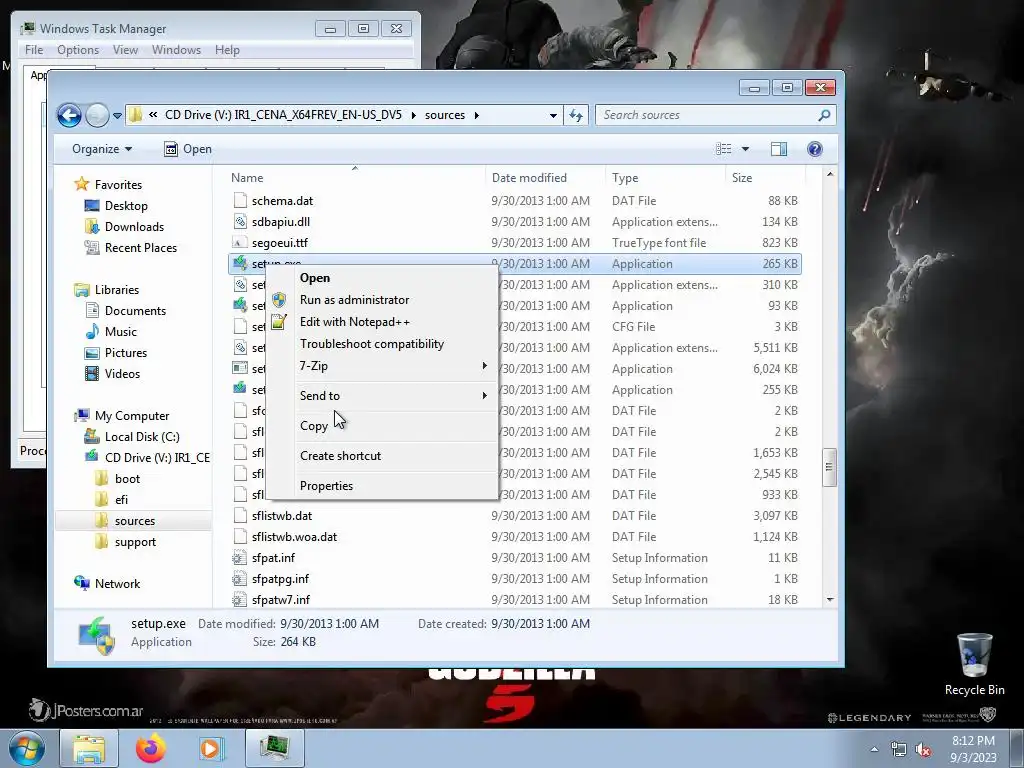Select sflistwb.dat file
The width and height of the screenshot is (1024, 768).
(282, 516)
